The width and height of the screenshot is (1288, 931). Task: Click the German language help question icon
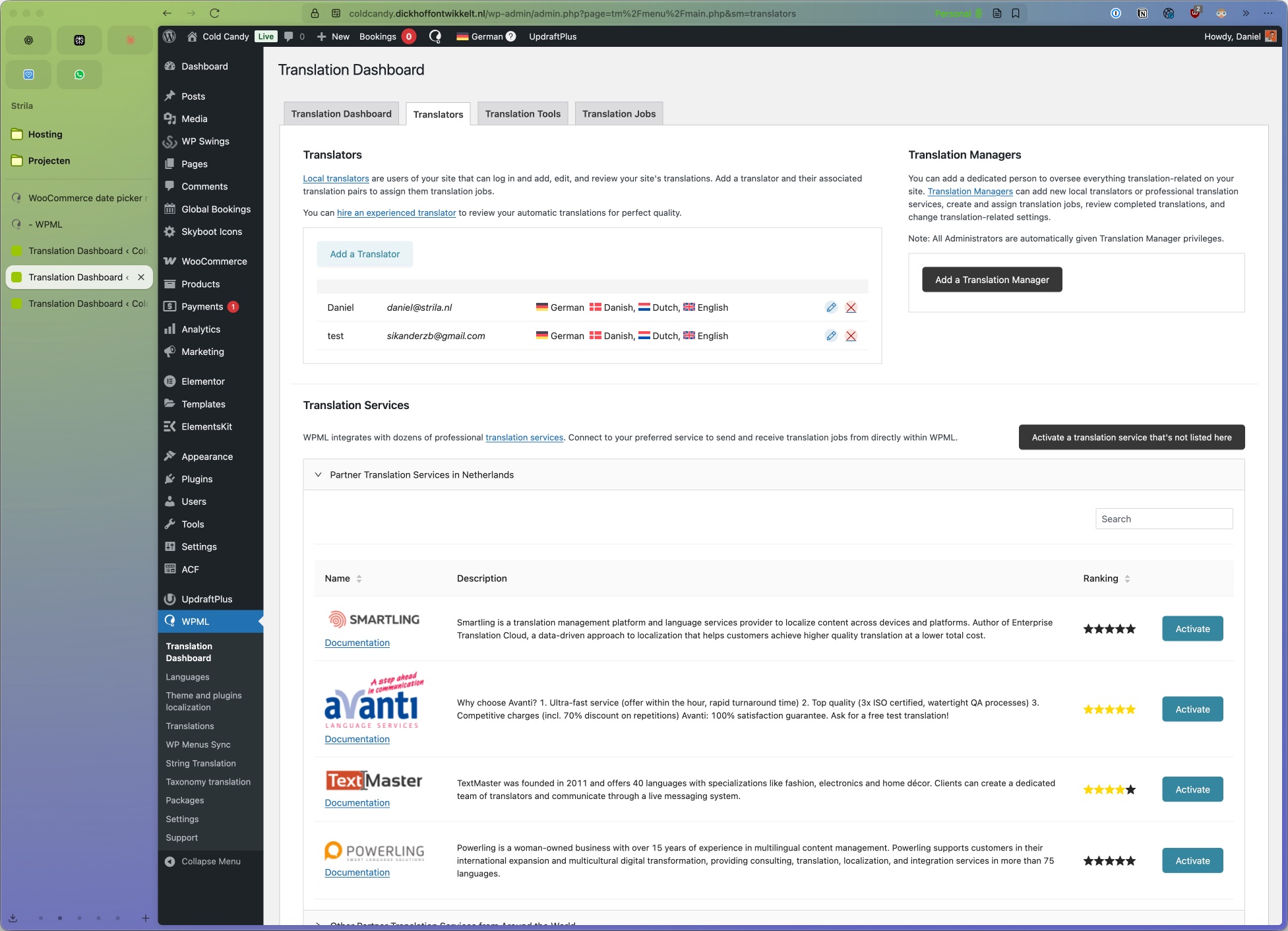coord(511,36)
